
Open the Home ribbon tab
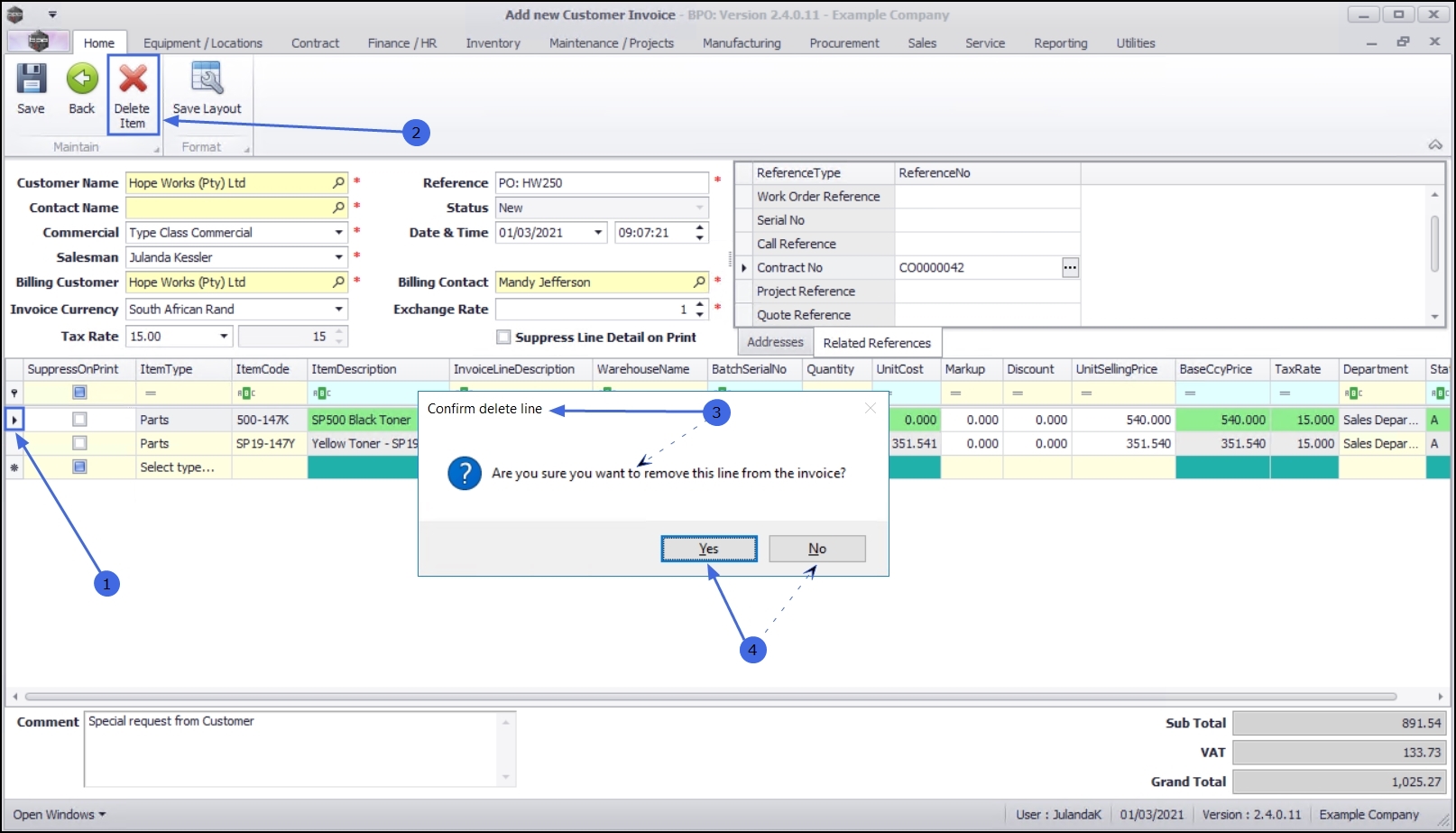(99, 43)
